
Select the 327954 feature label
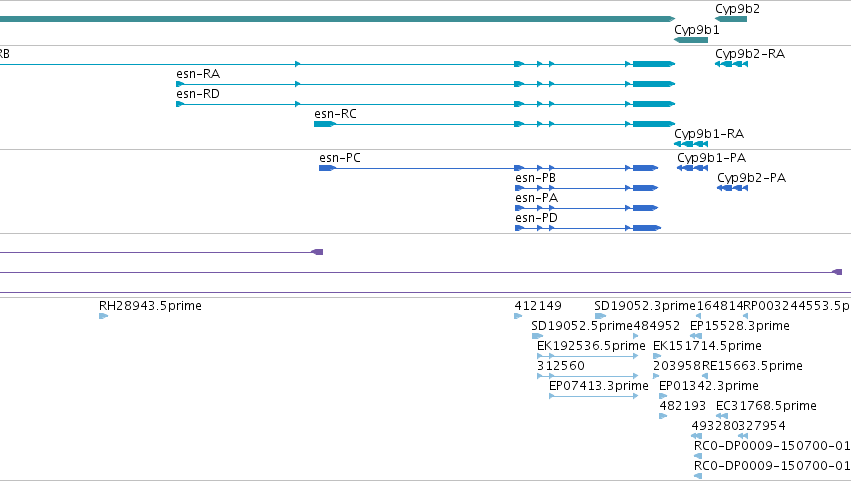(x=762, y=427)
